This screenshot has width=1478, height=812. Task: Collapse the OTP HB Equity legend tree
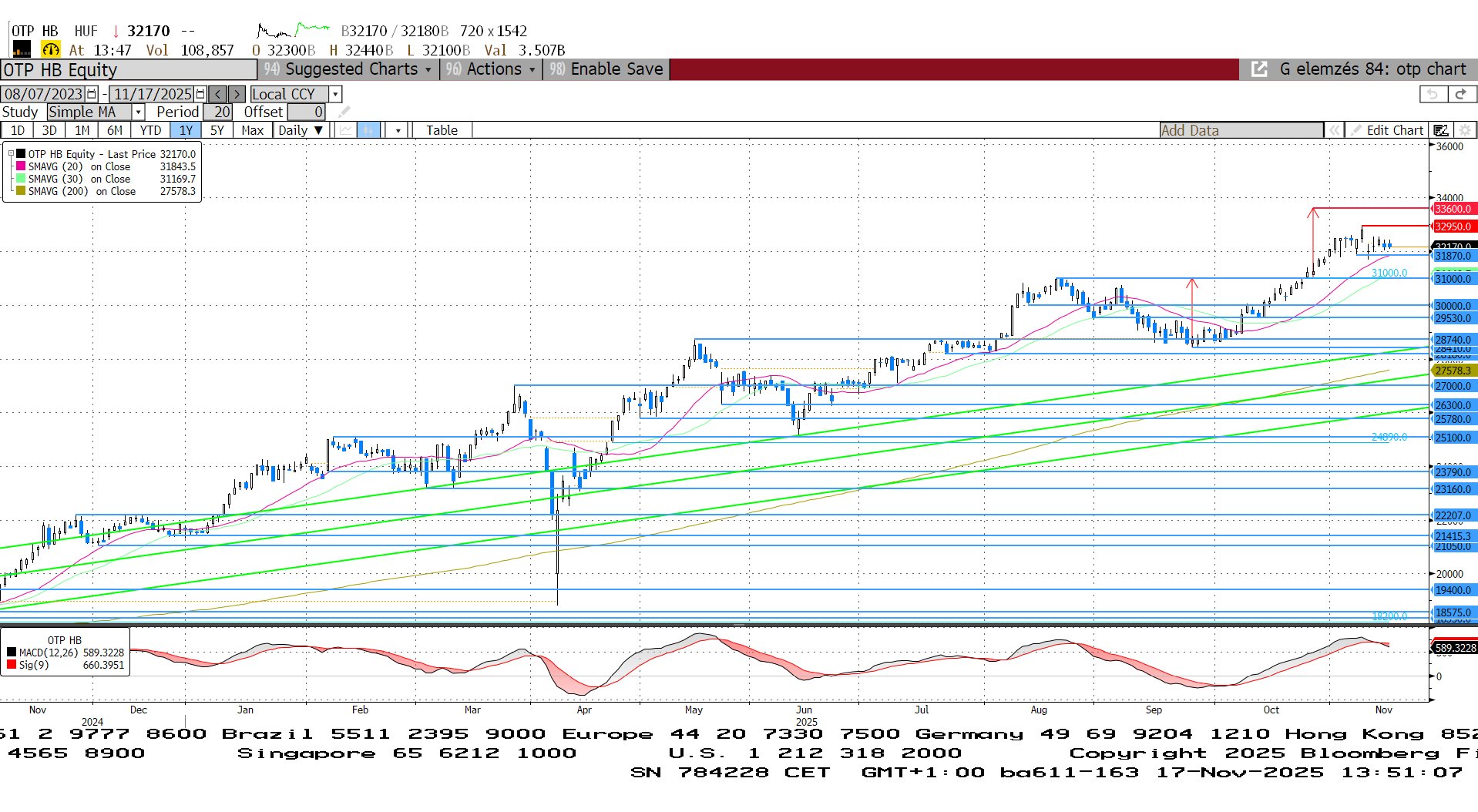coord(11,154)
